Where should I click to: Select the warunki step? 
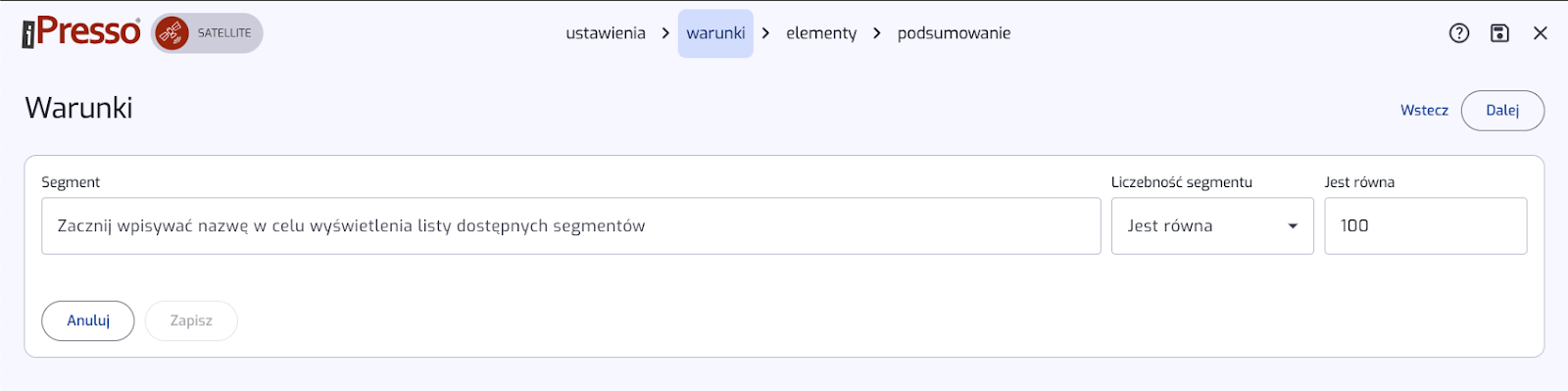715,33
